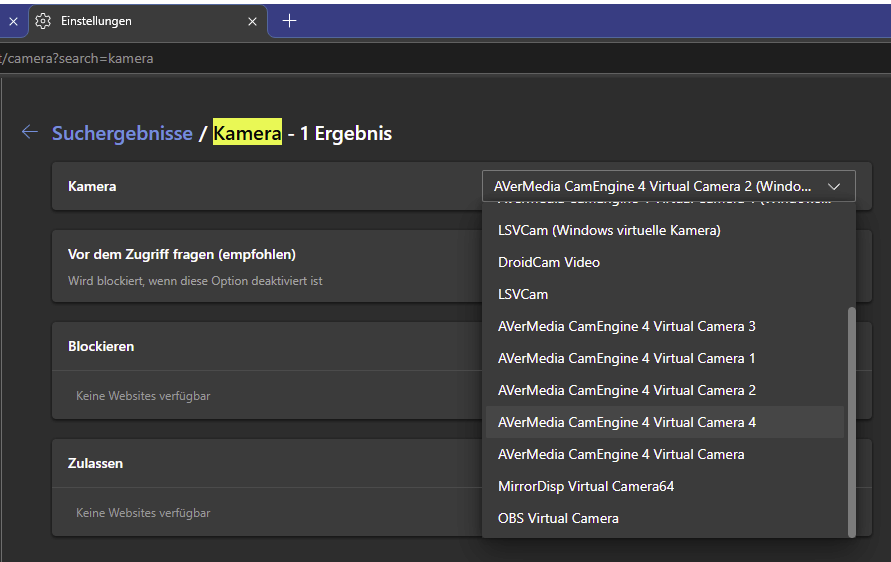Viewport: 891px width, 562px height.
Task: Click the back arrow beside Suchergebnisse
Action: pos(30,132)
